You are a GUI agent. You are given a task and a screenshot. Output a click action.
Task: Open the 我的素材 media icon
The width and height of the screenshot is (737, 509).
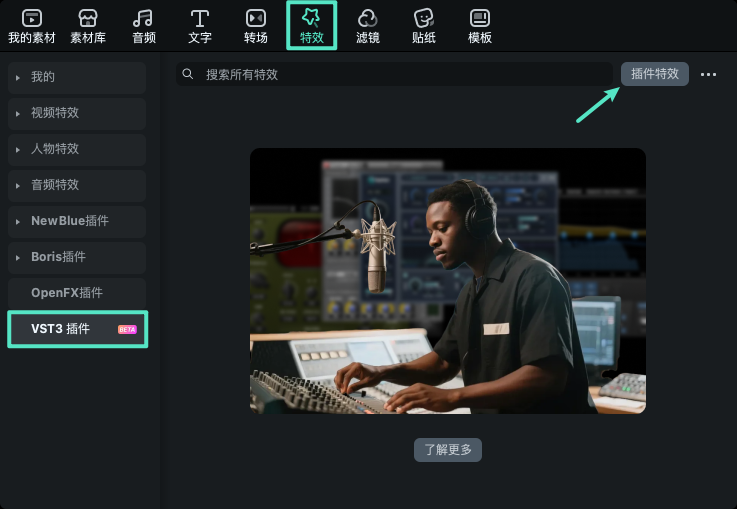32,19
